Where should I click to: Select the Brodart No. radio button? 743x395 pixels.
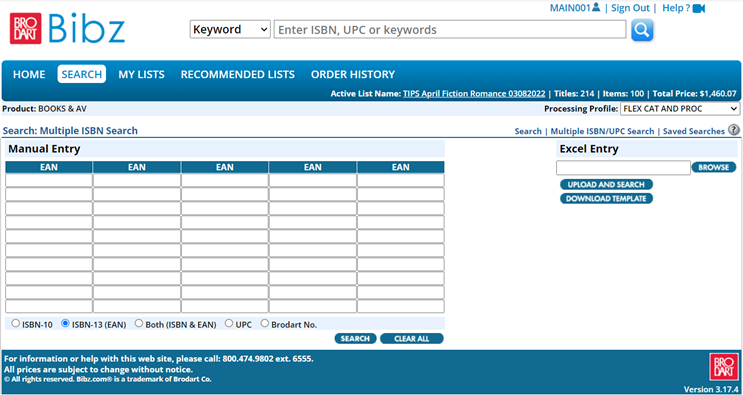click(x=265, y=323)
